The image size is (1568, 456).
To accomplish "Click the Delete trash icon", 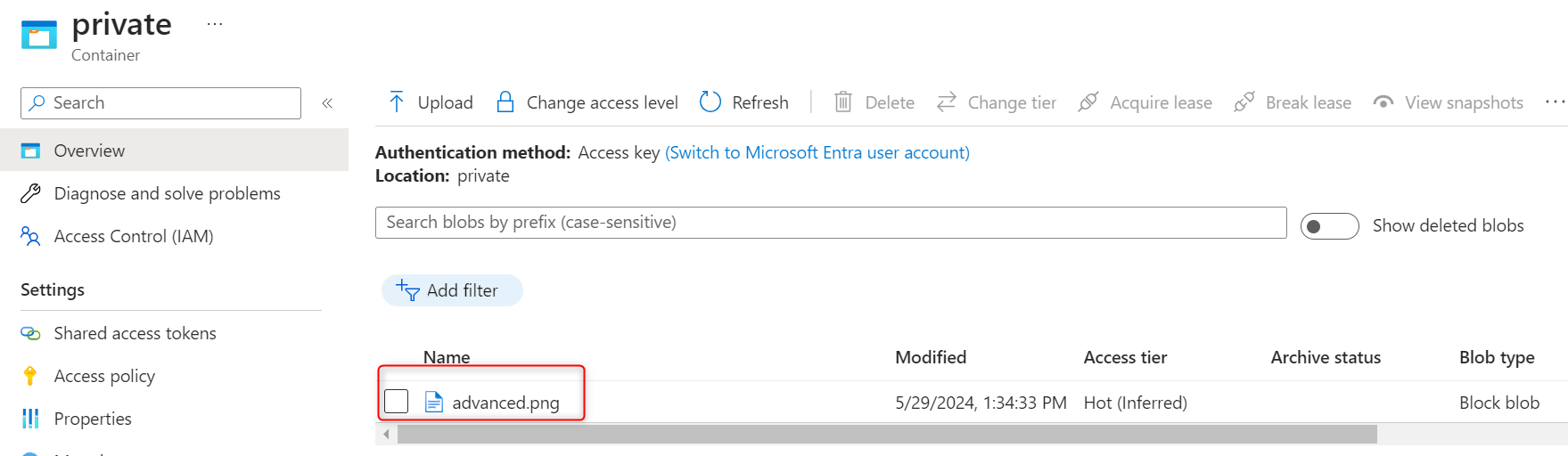I will 843,102.
